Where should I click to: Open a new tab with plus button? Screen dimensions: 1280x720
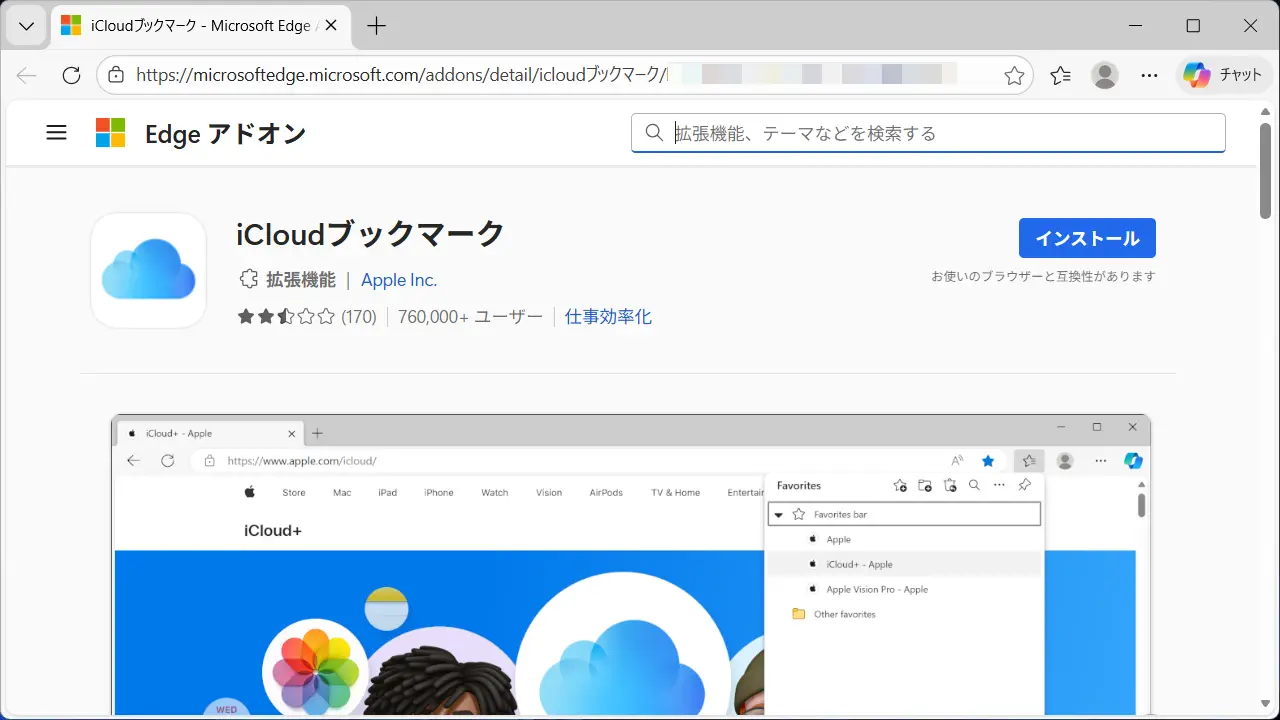[376, 27]
